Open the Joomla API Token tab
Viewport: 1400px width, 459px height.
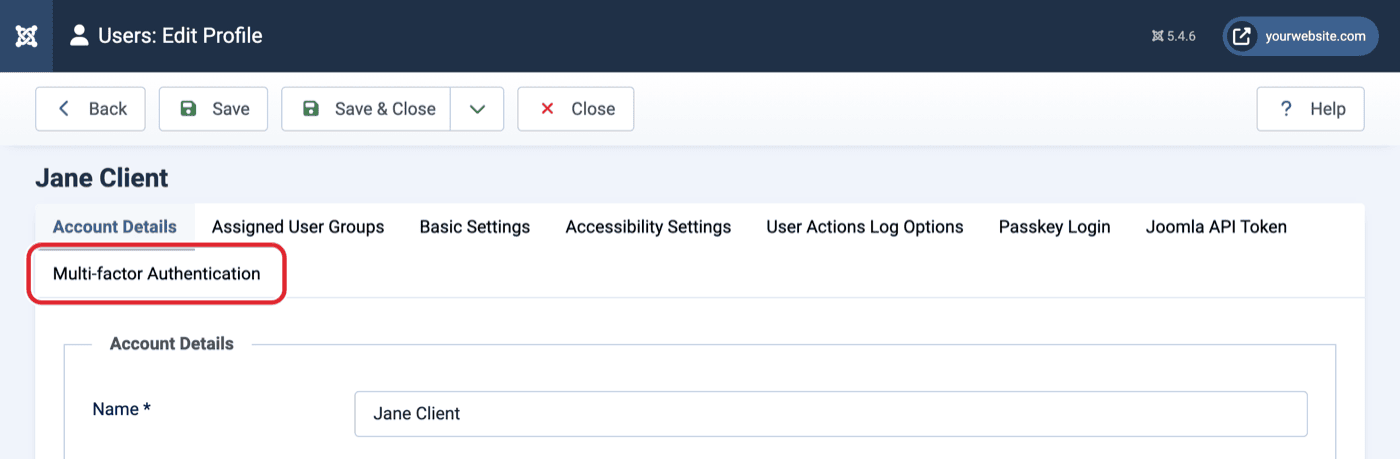point(1216,227)
